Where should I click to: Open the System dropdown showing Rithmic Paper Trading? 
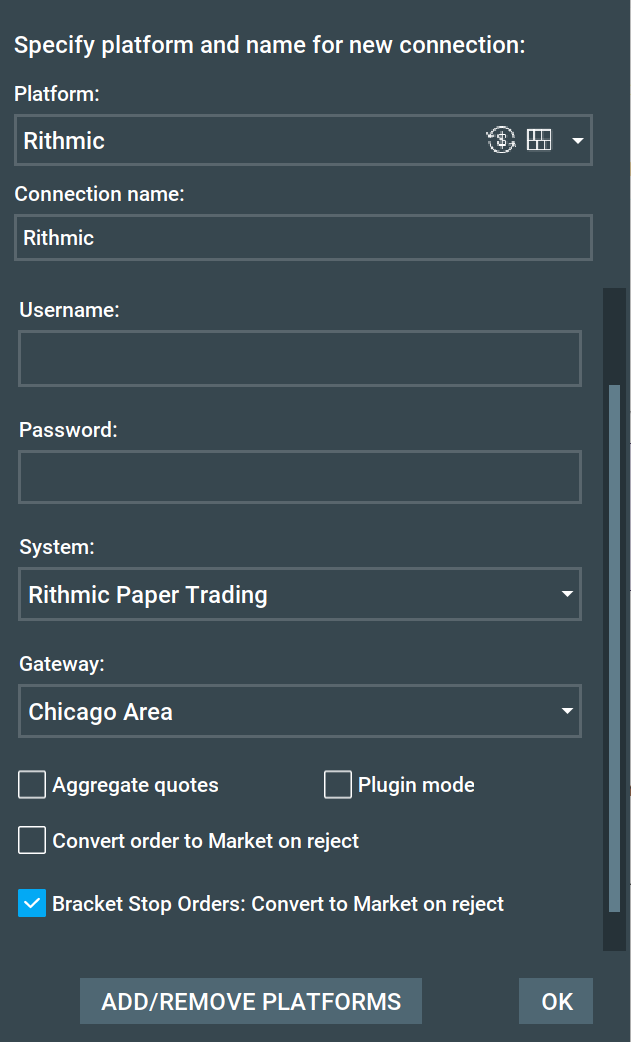[x=300, y=594]
